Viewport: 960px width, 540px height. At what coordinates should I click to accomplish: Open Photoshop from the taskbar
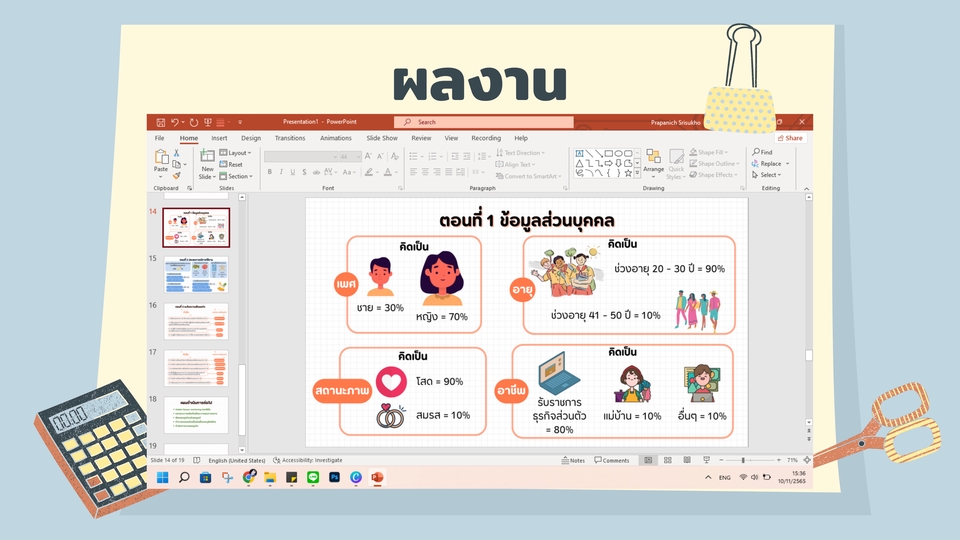click(x=334, y=478)
